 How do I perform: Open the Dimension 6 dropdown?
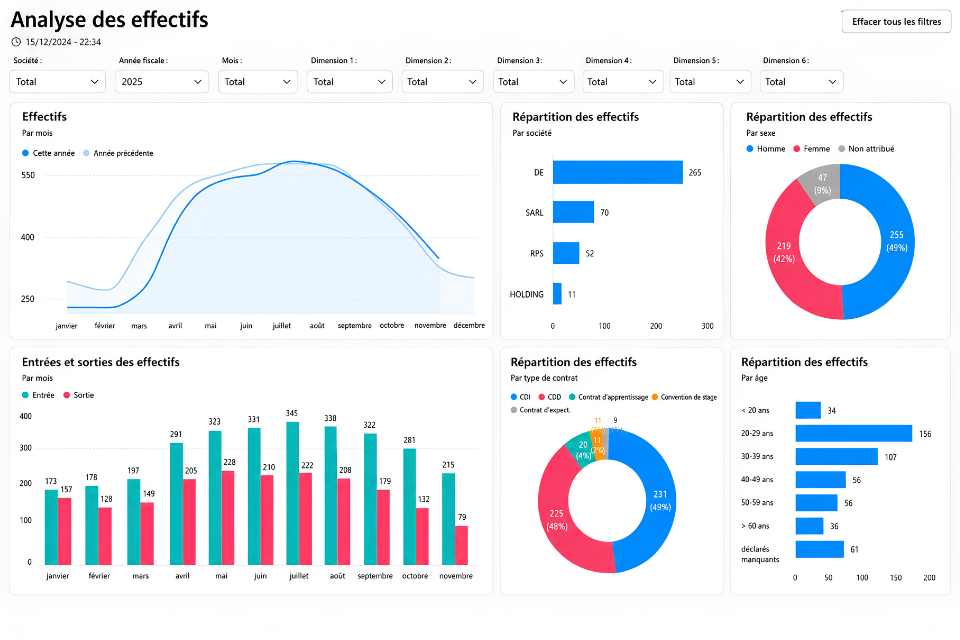[801, 81]
